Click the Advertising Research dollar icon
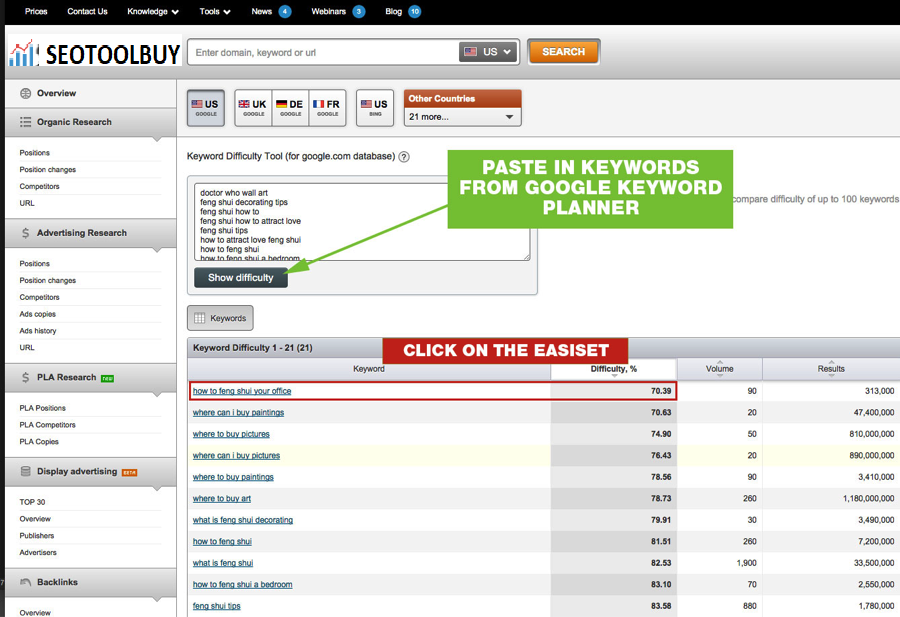The width and height of the screenshot is (900, 617). point(25,232)
